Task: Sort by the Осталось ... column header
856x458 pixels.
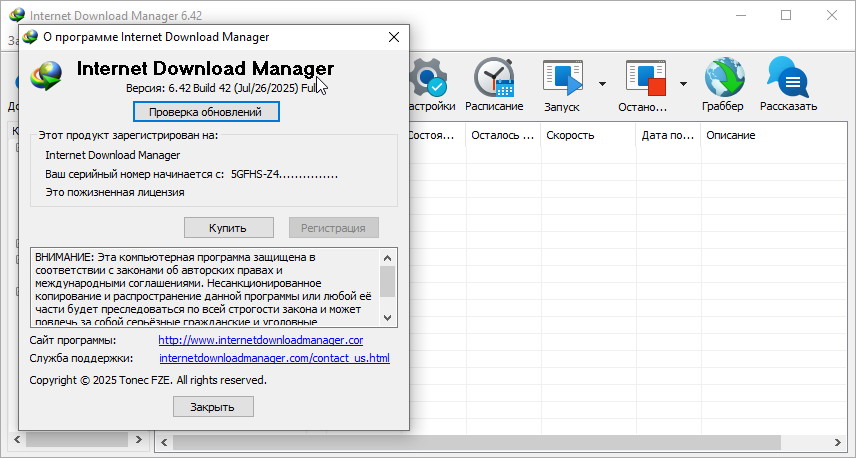Action: [503, 135]
